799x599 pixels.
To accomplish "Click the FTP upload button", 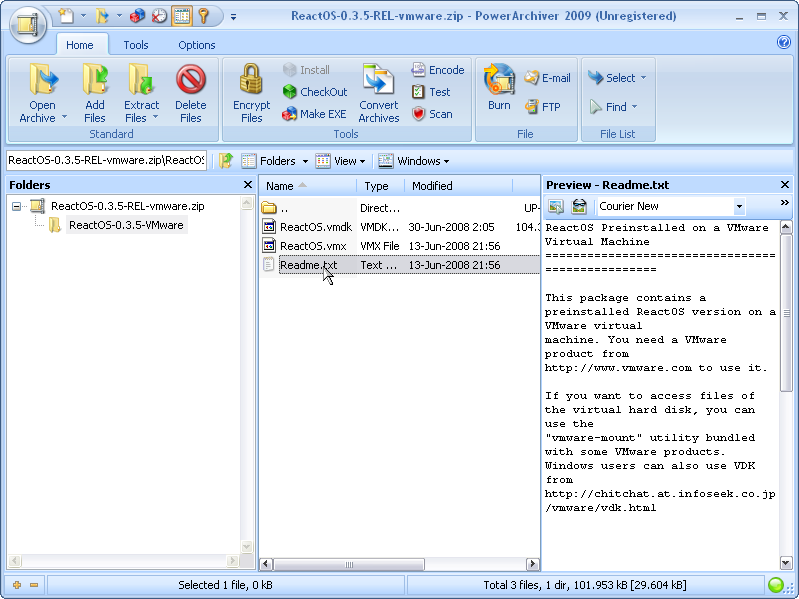I will pos(543,106).
